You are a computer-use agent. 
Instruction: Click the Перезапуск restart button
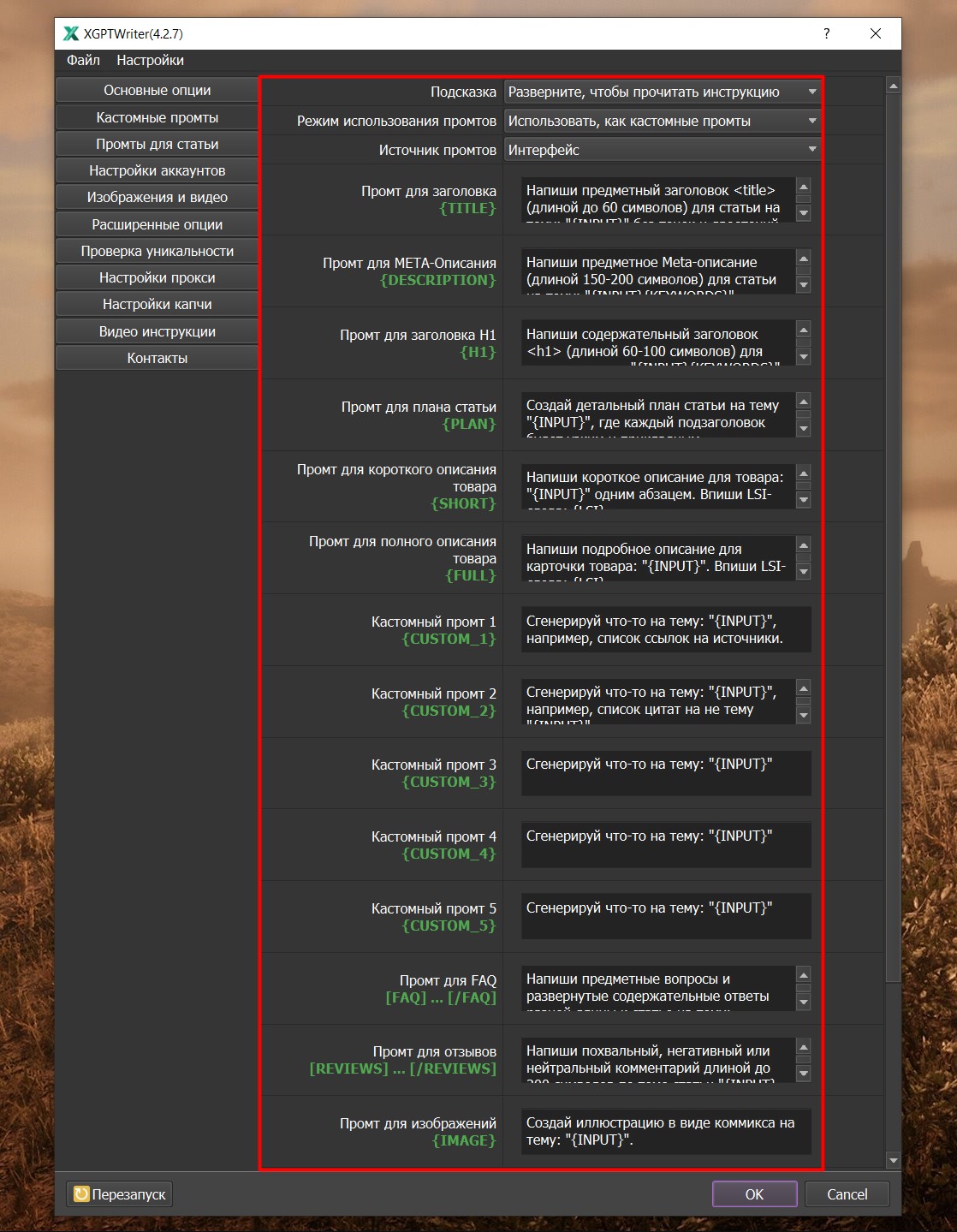click(x=119, y=1193)
